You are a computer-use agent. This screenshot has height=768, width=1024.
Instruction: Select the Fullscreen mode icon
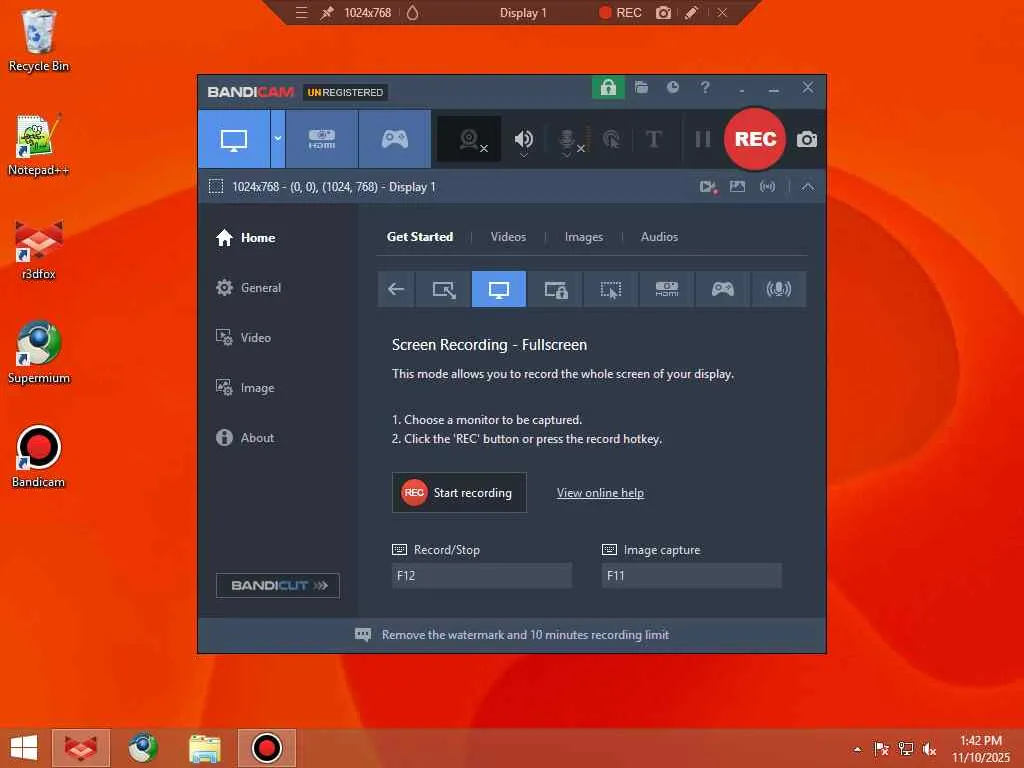point(499,289)
